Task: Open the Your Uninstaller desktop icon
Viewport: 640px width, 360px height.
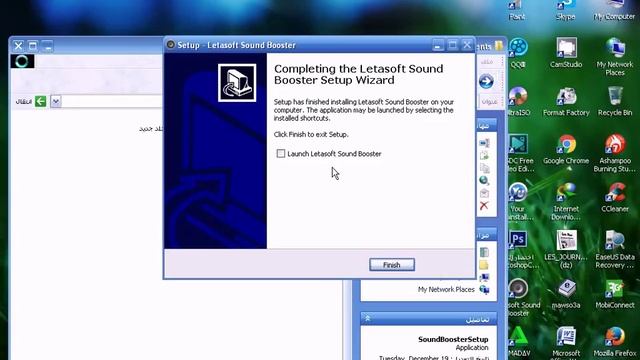Action: (519, 201)
